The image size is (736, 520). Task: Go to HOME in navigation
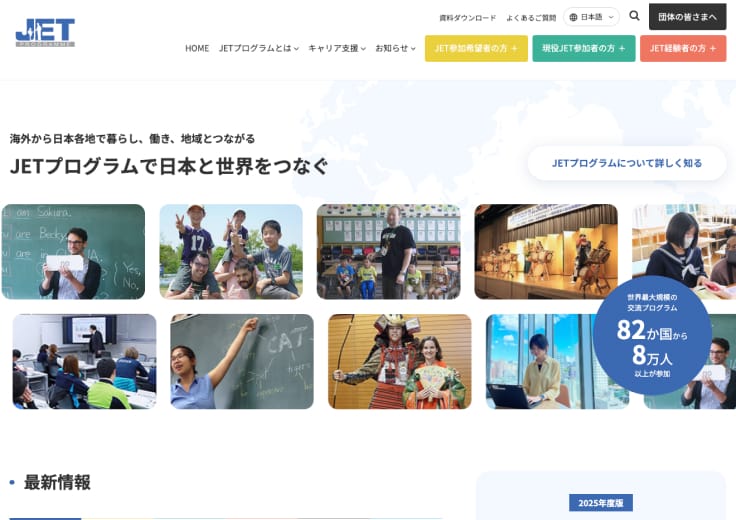coord(197,48)
